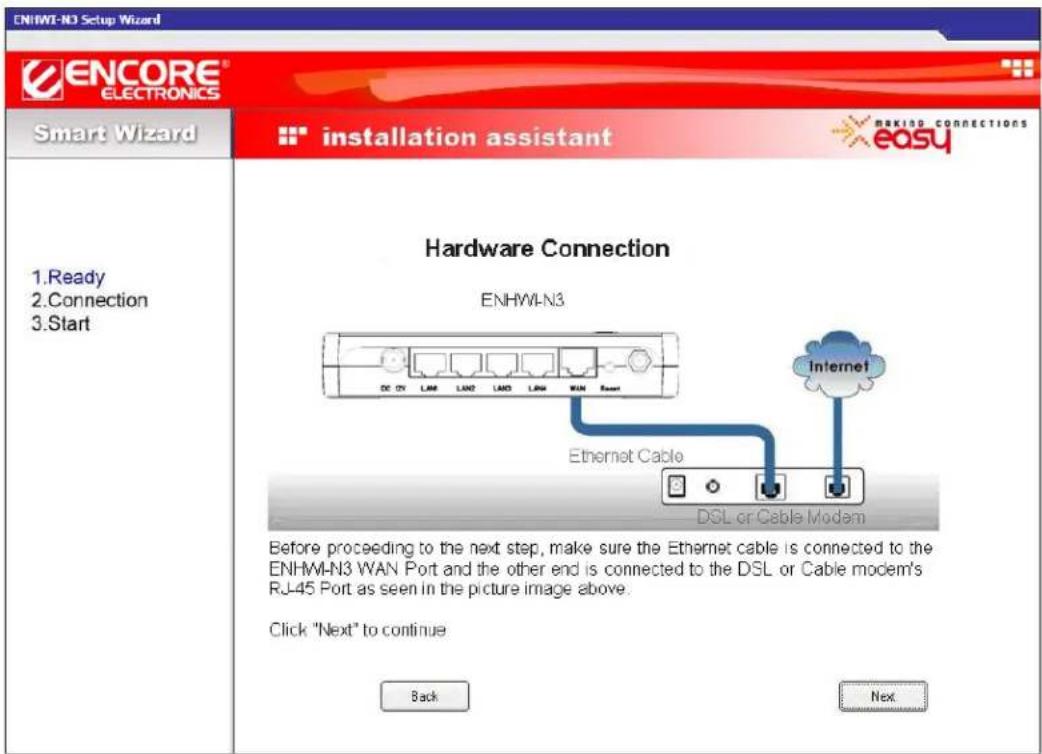The height and width of the screenshot is (754, 1042).
Task: Click the antenna connector right of Reset
Action: pos(639,361)
